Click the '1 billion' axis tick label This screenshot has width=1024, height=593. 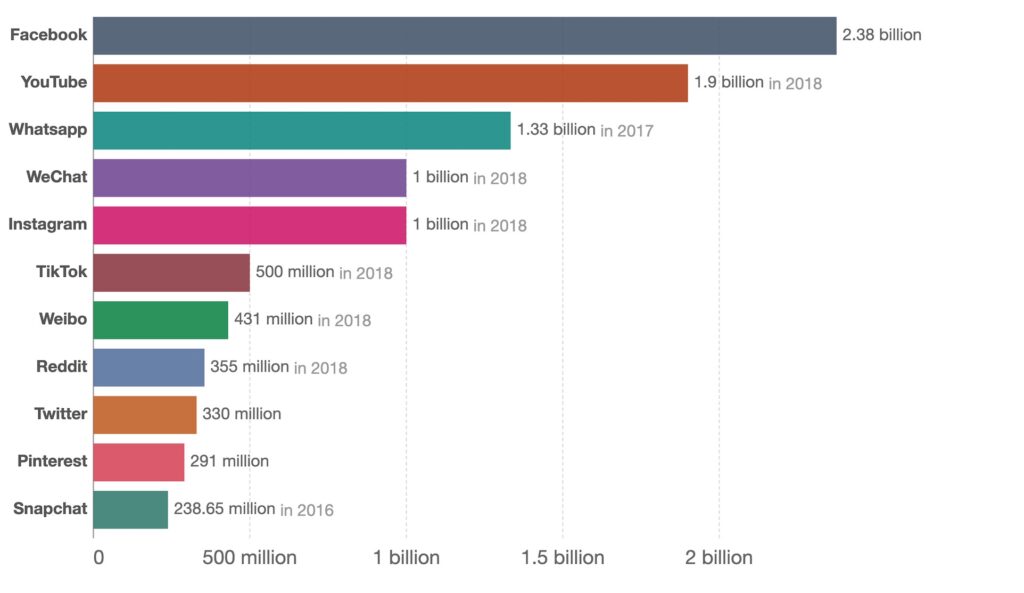pyautogui.click(x=406, y=558)
